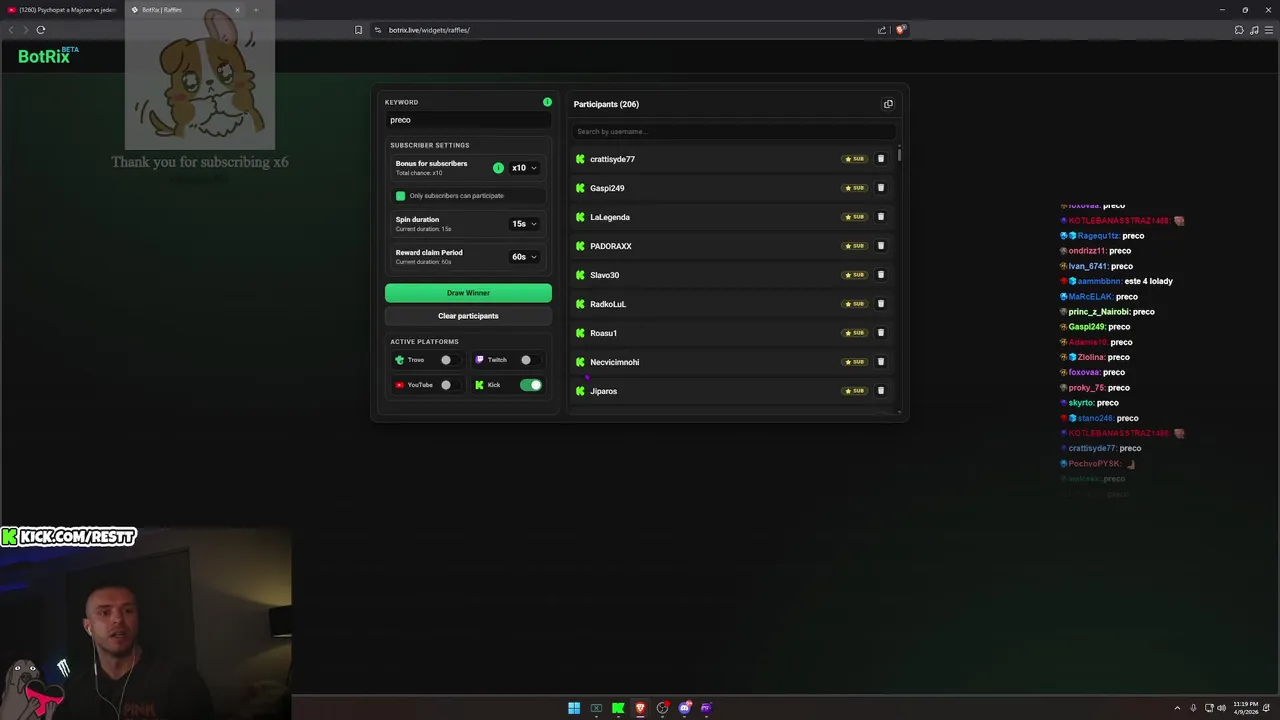The height and width of the screenshot is (720, 1280).
Task: Open Reward claim Period 60s dropdown
Action: (x=525, y=257)
